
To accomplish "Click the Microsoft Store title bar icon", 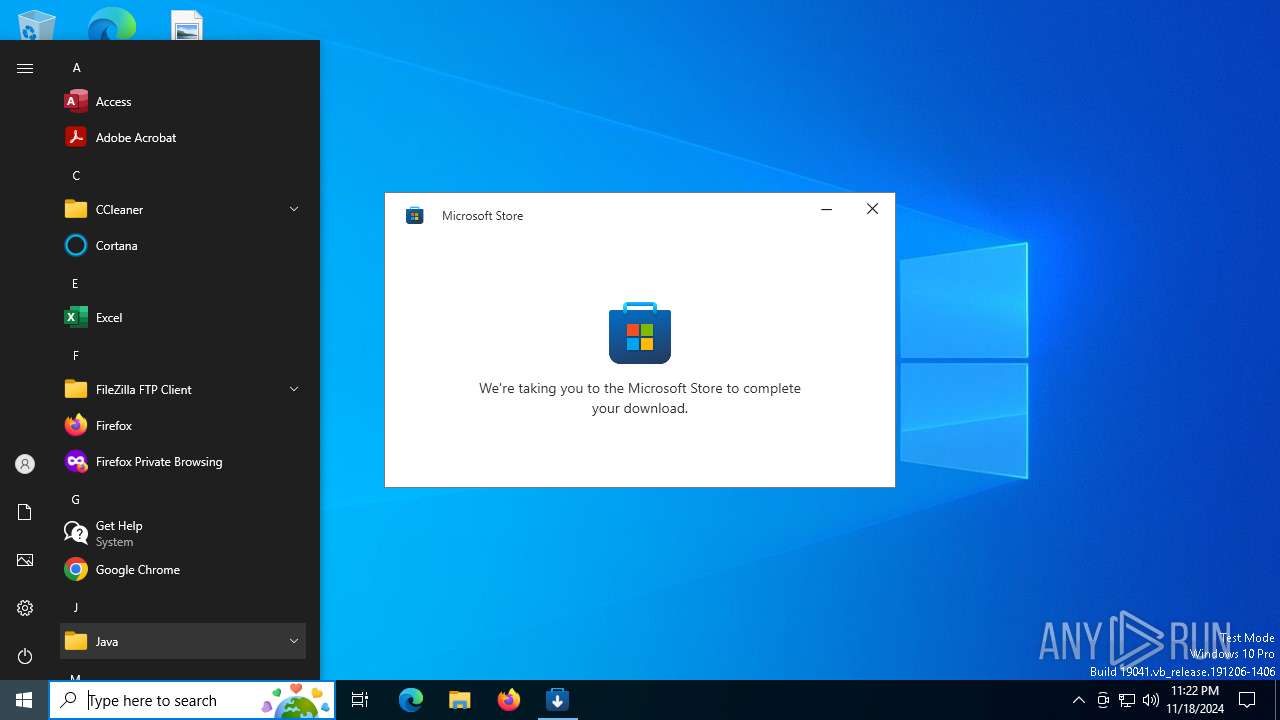I will (415, 215).
